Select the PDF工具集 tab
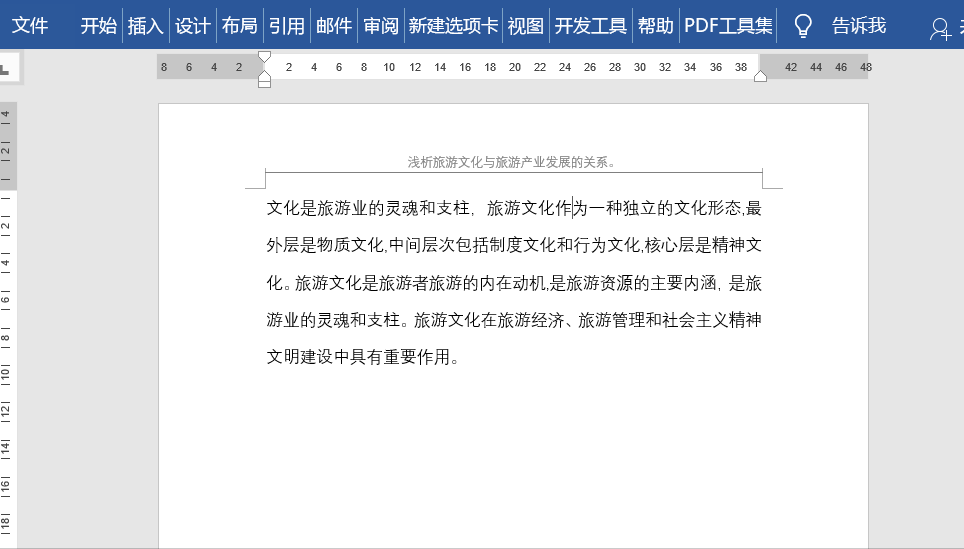Image resolution: width=964 pixels, height=549 pixels. click(x=728, y=25)
